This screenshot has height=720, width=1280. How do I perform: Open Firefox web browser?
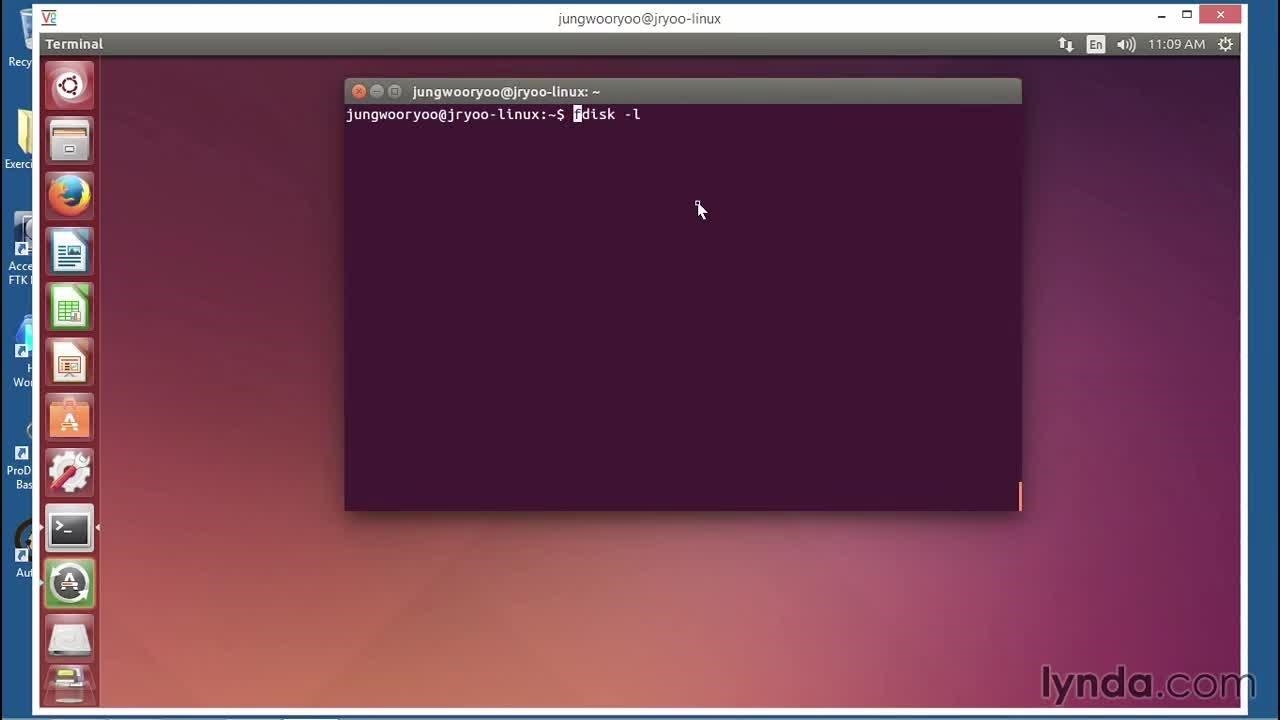click(69, 196)
